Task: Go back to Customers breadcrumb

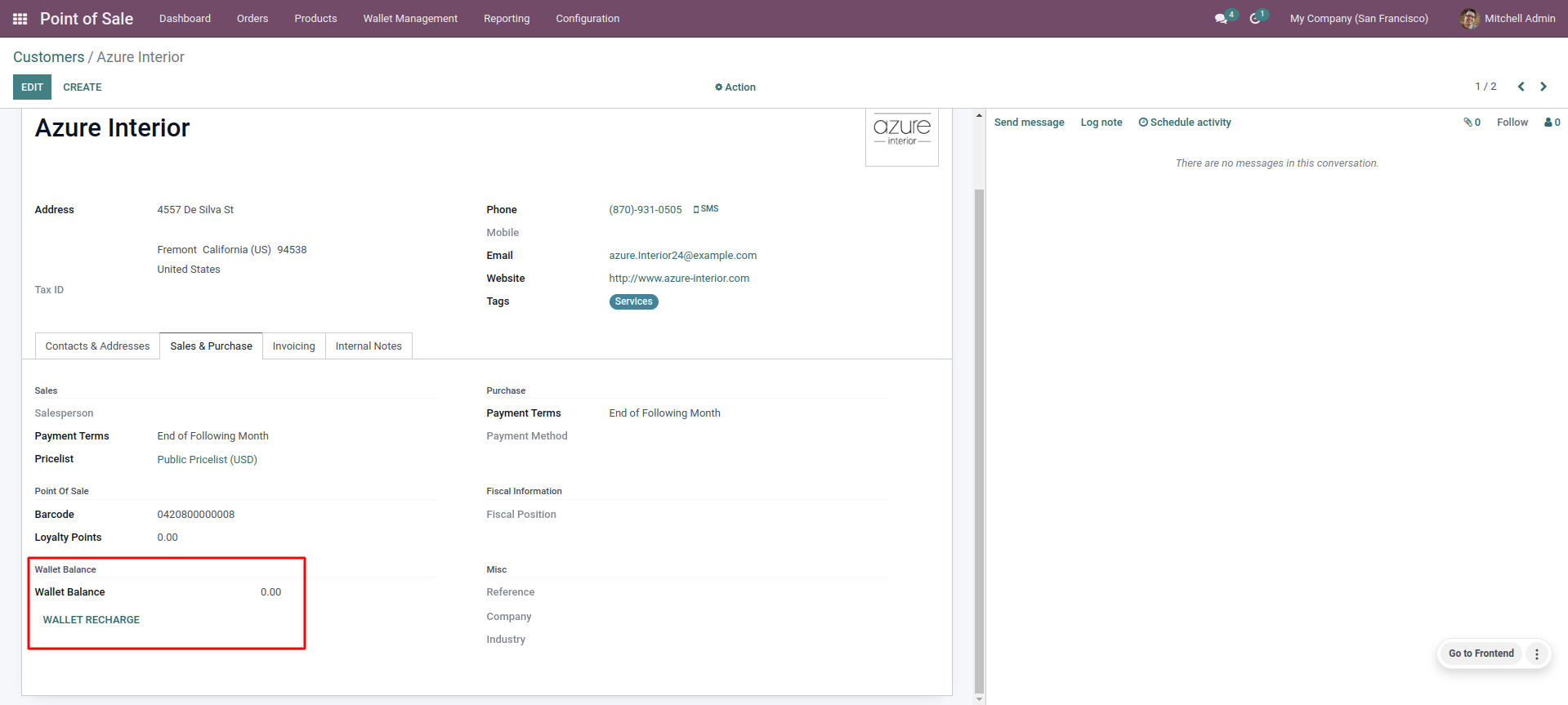Action: (48, 57)
